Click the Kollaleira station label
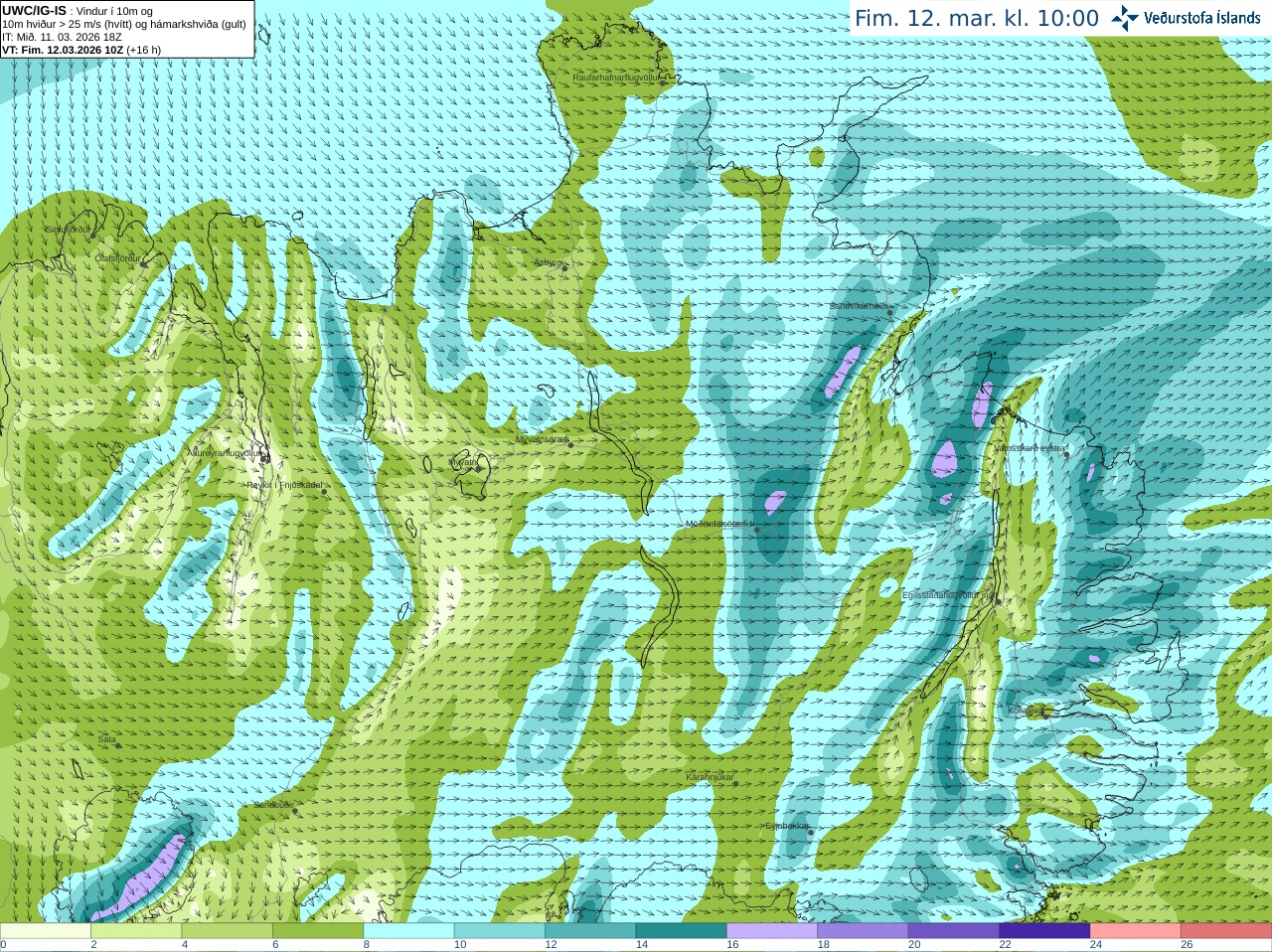 1026,711
